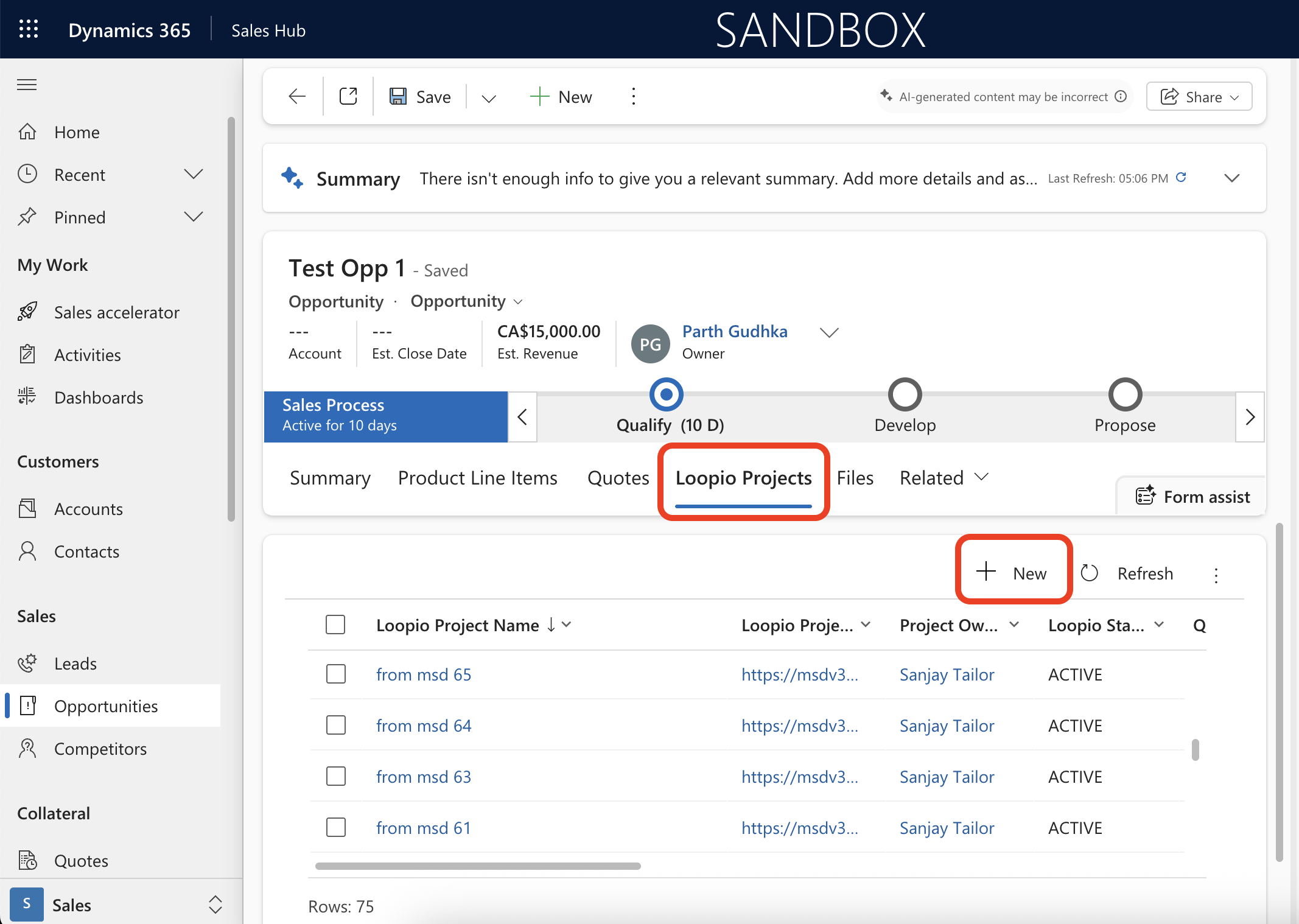Open the app launcher waffle icon

coord(29,29)
